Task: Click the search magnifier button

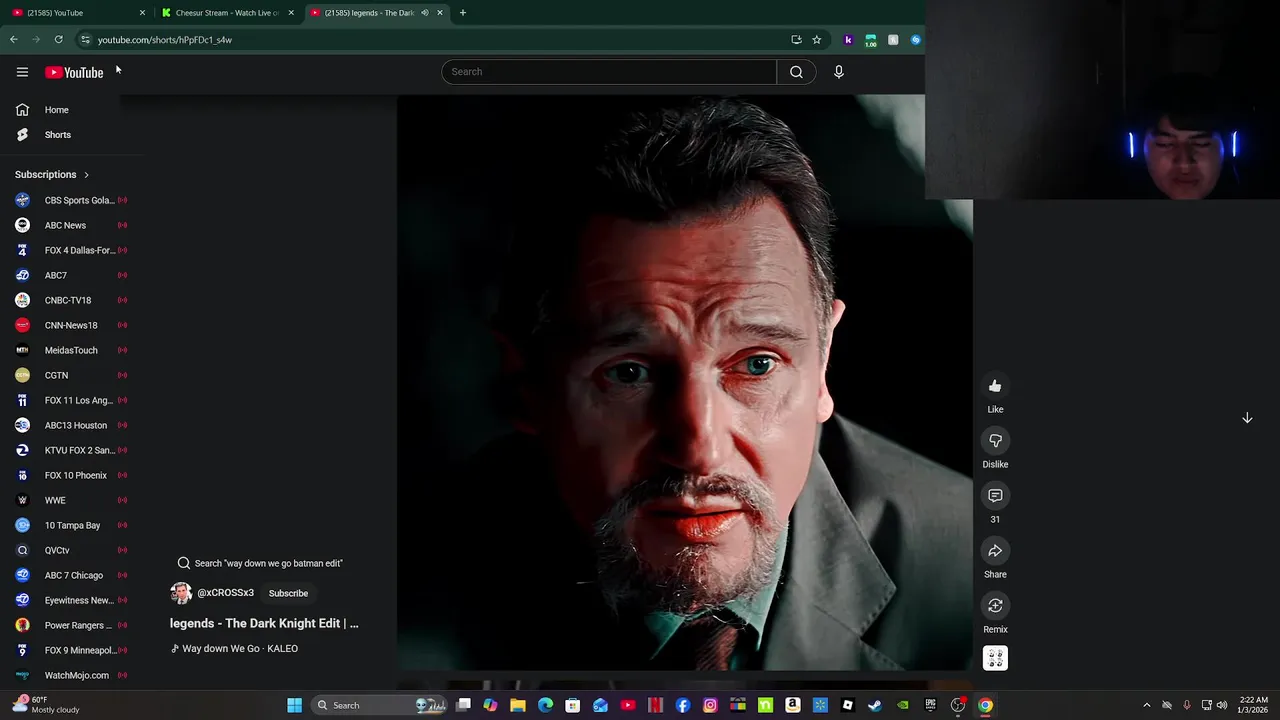Action: pos(796,72)
